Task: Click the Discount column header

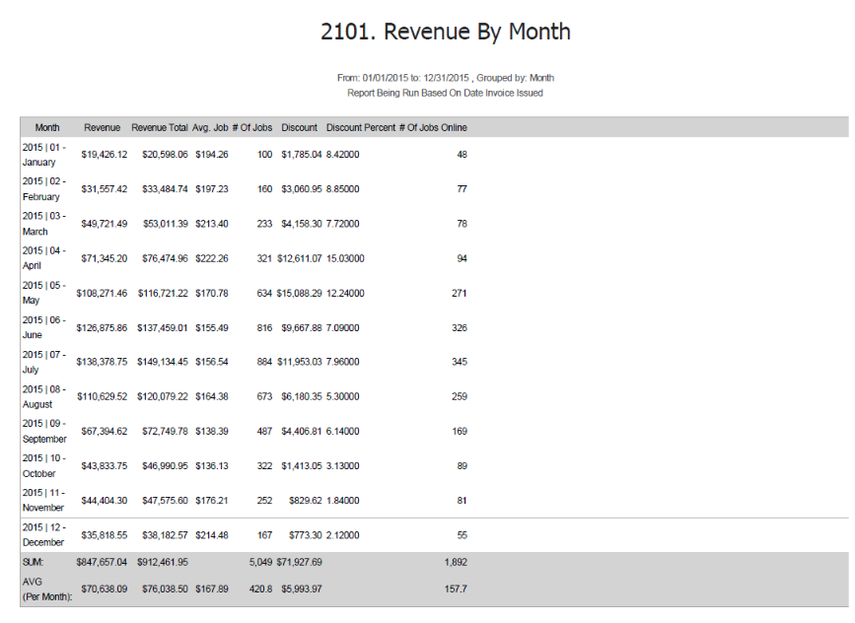Action: point(299,128)
